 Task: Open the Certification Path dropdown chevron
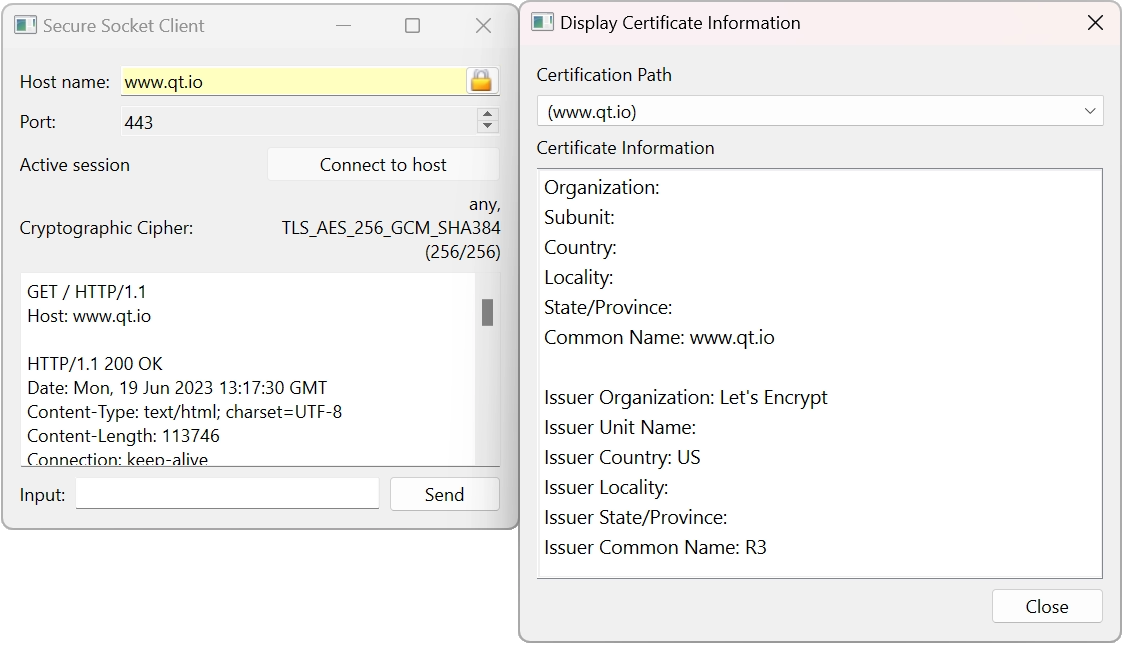(x=1090, y=111)
